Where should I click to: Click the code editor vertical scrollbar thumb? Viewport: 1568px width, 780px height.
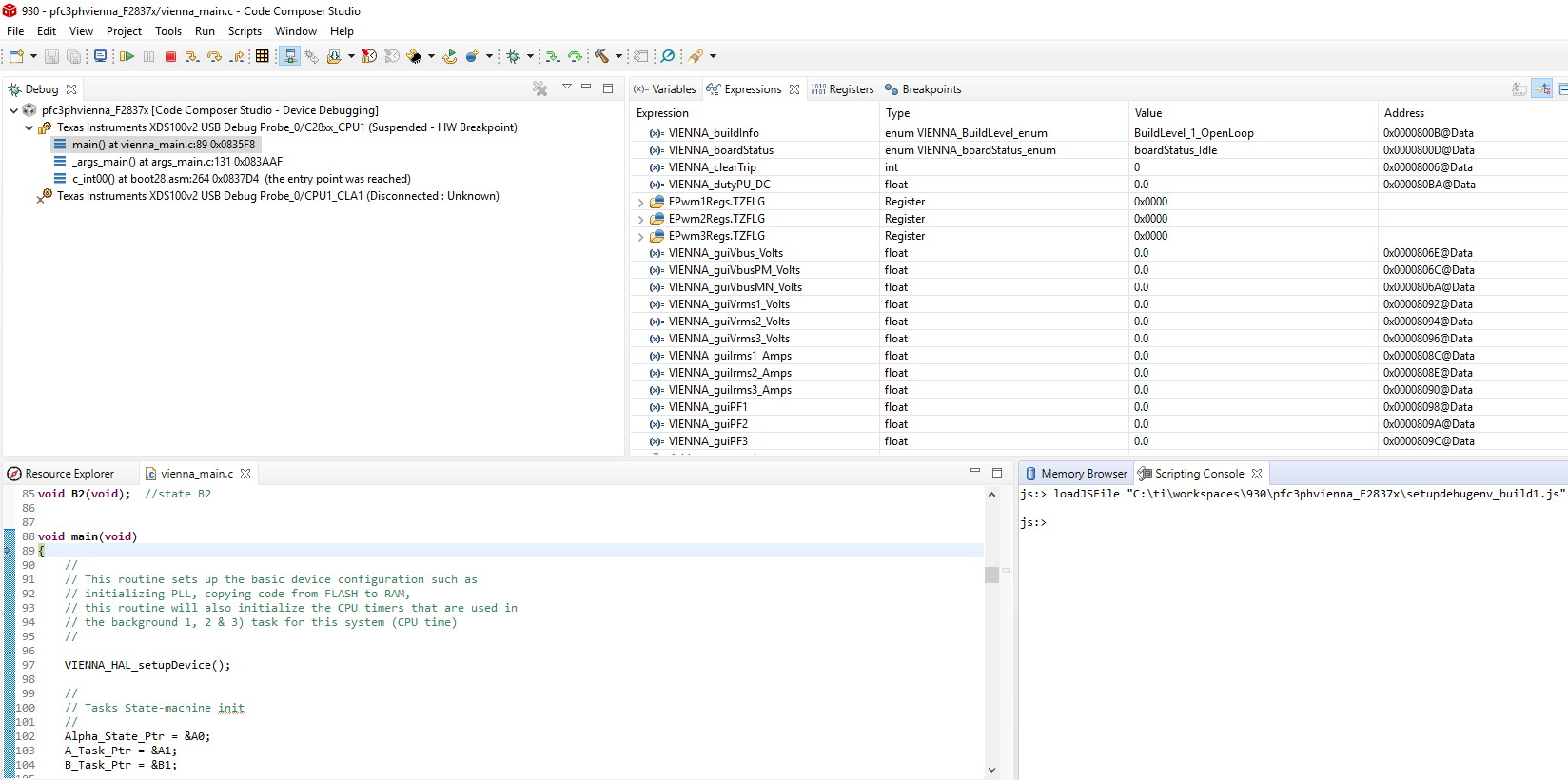[x=991, y=575]
